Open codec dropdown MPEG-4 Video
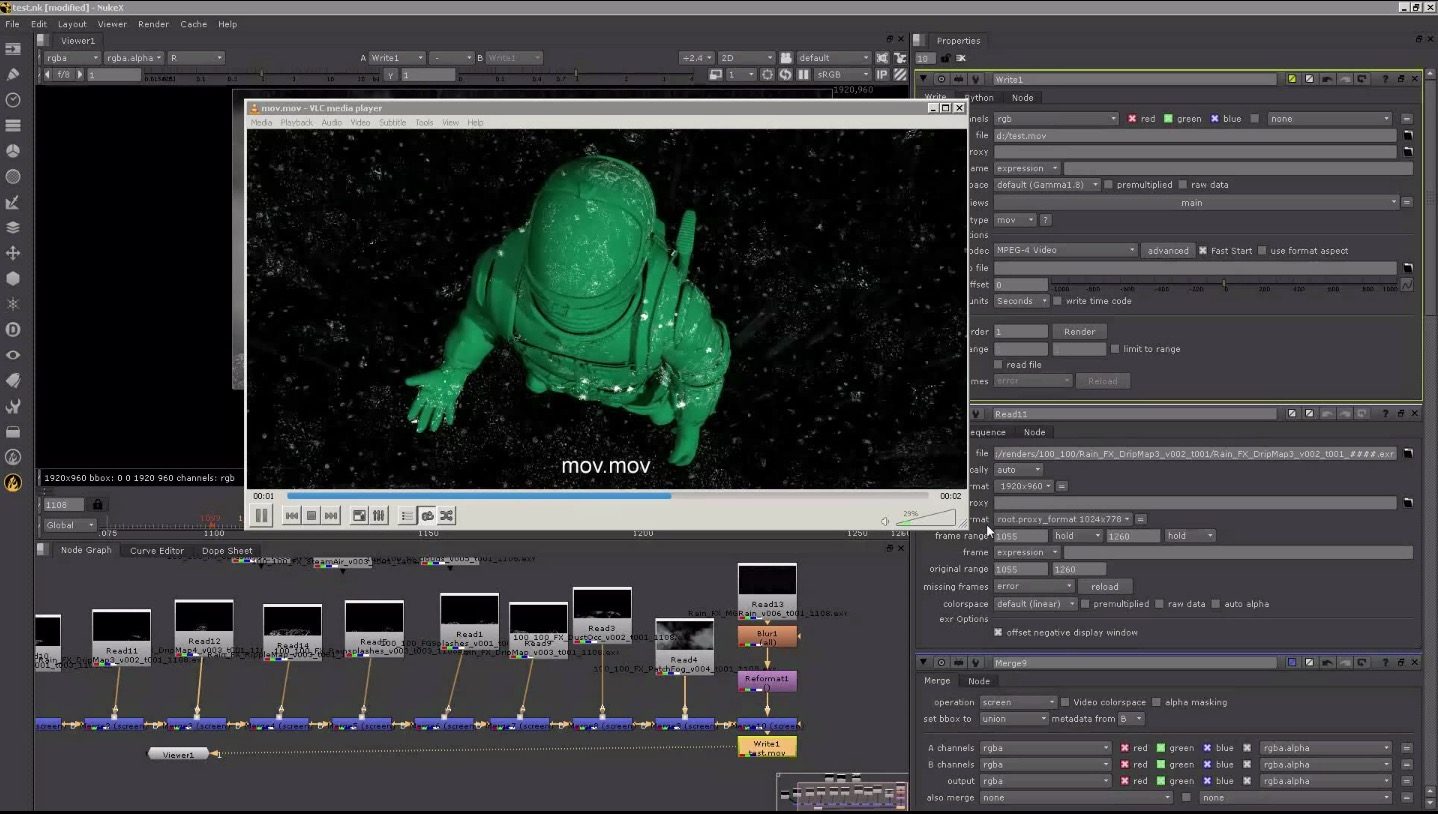The image size is (1438, 814). [1065, 250]
